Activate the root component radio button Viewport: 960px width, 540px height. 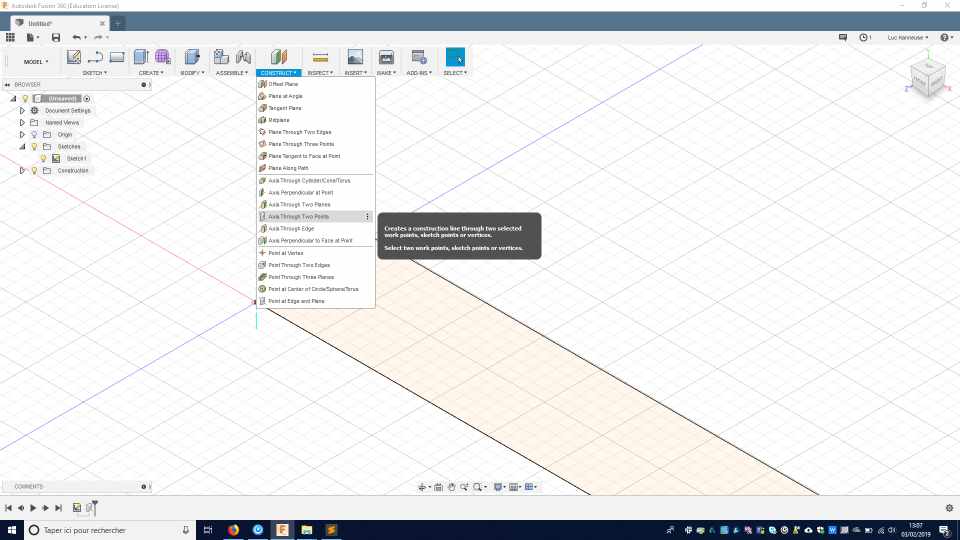87,99
